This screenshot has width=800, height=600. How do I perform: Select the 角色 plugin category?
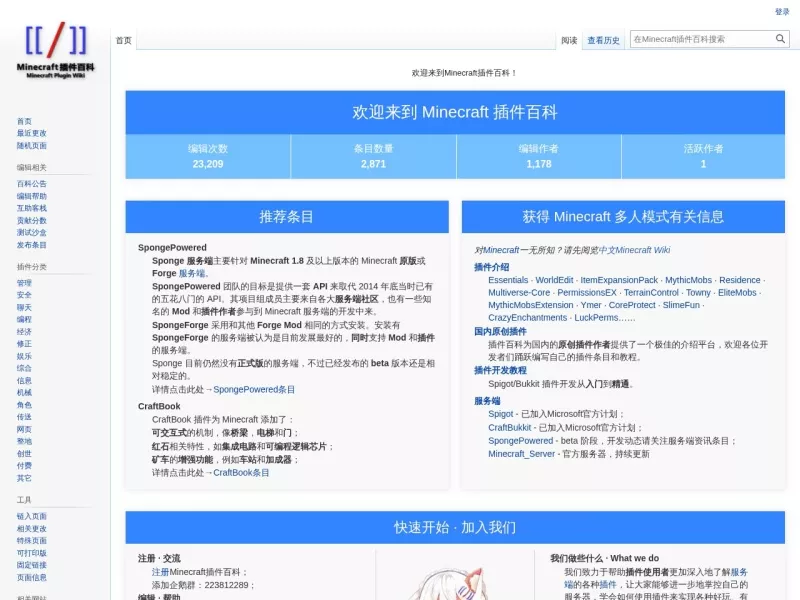[x=24, y=405]
